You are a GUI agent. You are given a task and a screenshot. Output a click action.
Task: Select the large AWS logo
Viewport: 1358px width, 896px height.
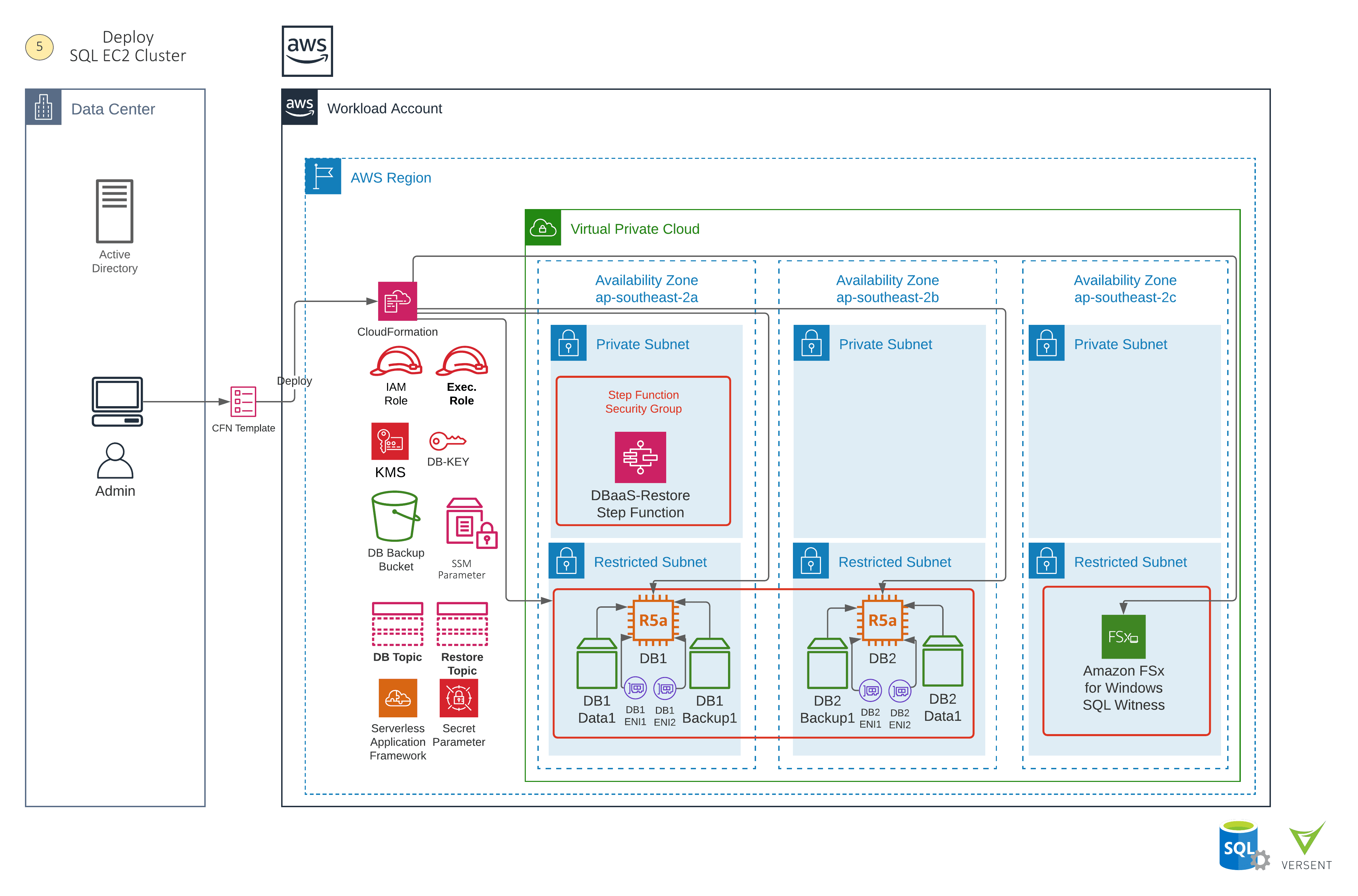tap(307, 51)
